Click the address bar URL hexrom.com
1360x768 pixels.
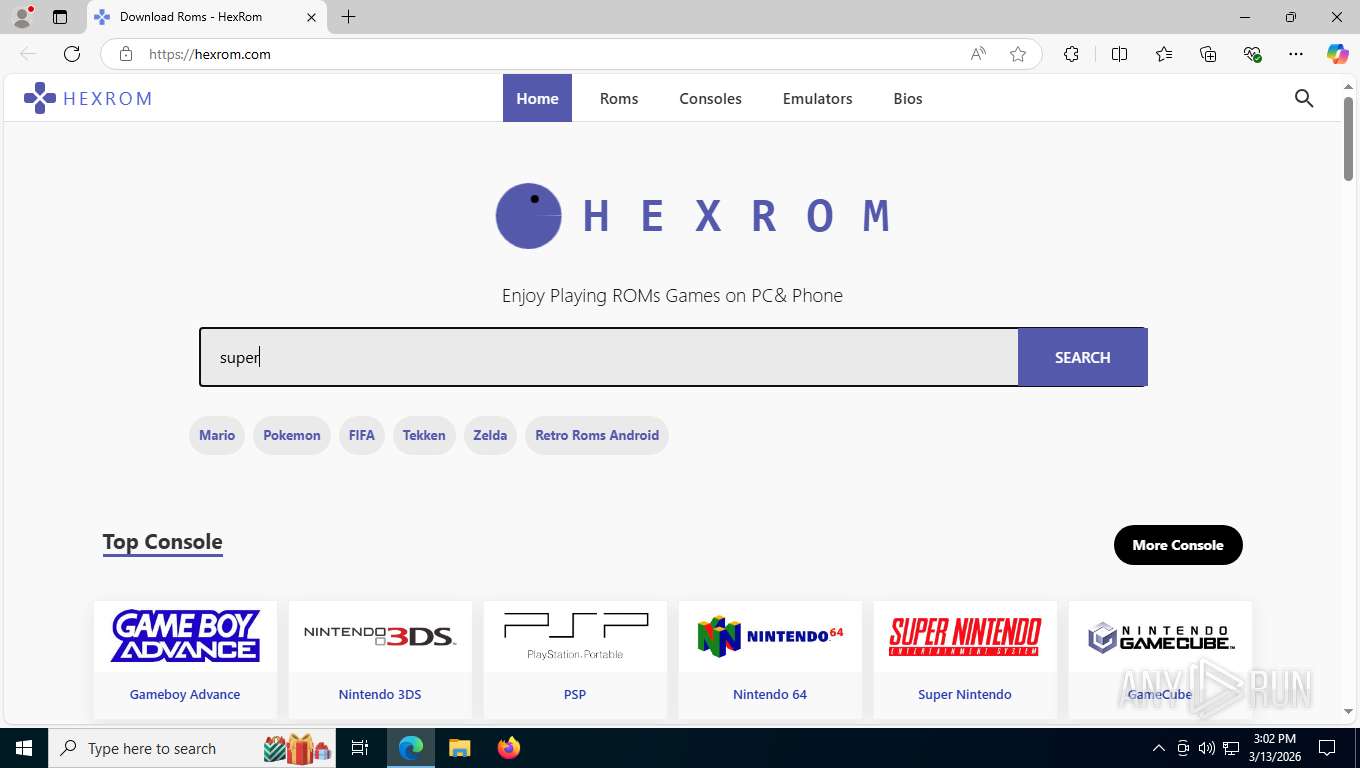(x=210, y=54)
